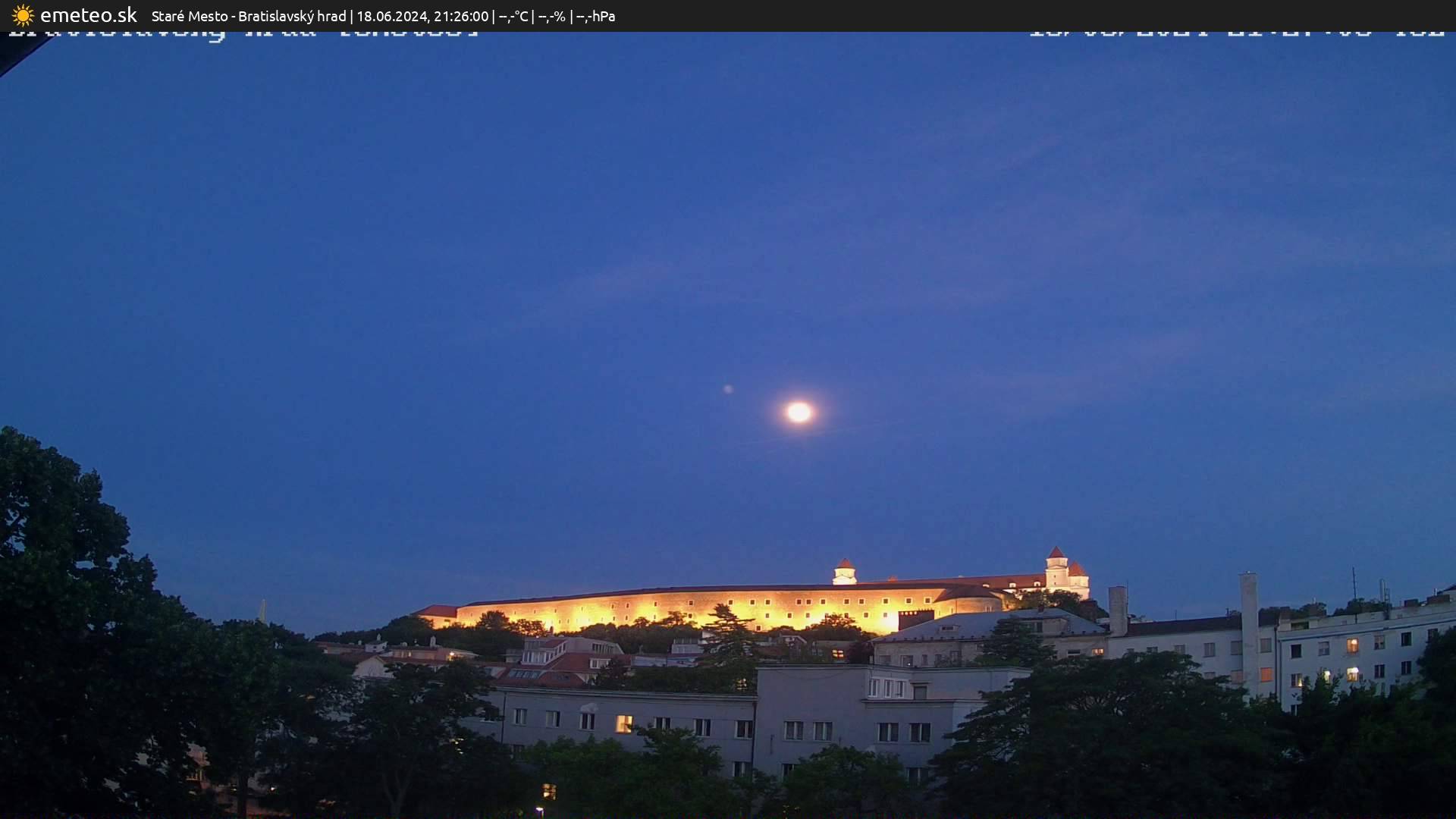Click the faded timestamp watermark at top right
Viewport: 1456px width, 819px height.
click(x=1236, y=34)
